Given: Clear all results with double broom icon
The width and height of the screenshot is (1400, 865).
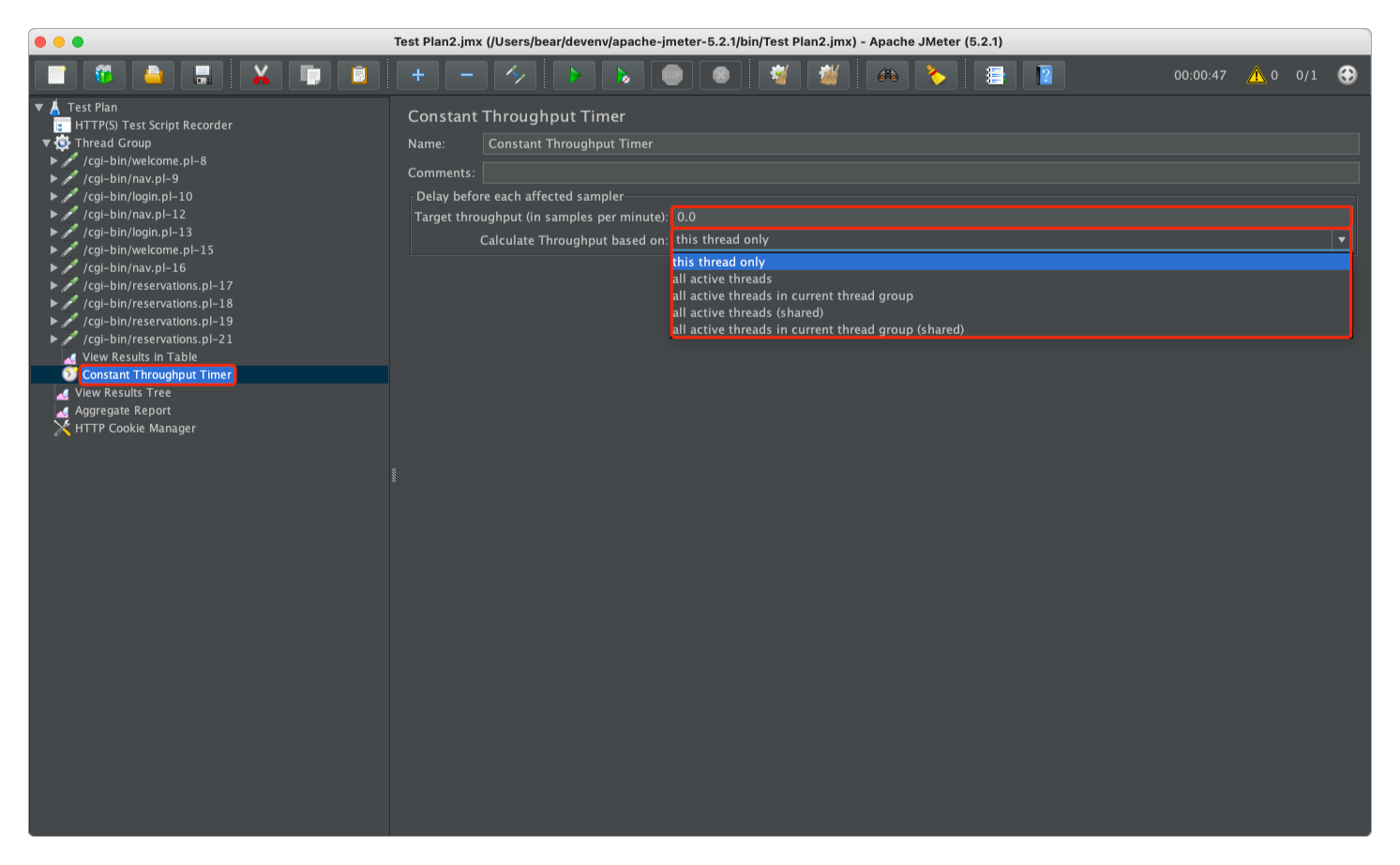Looking at the screenshot, I should tap(828, 75).
